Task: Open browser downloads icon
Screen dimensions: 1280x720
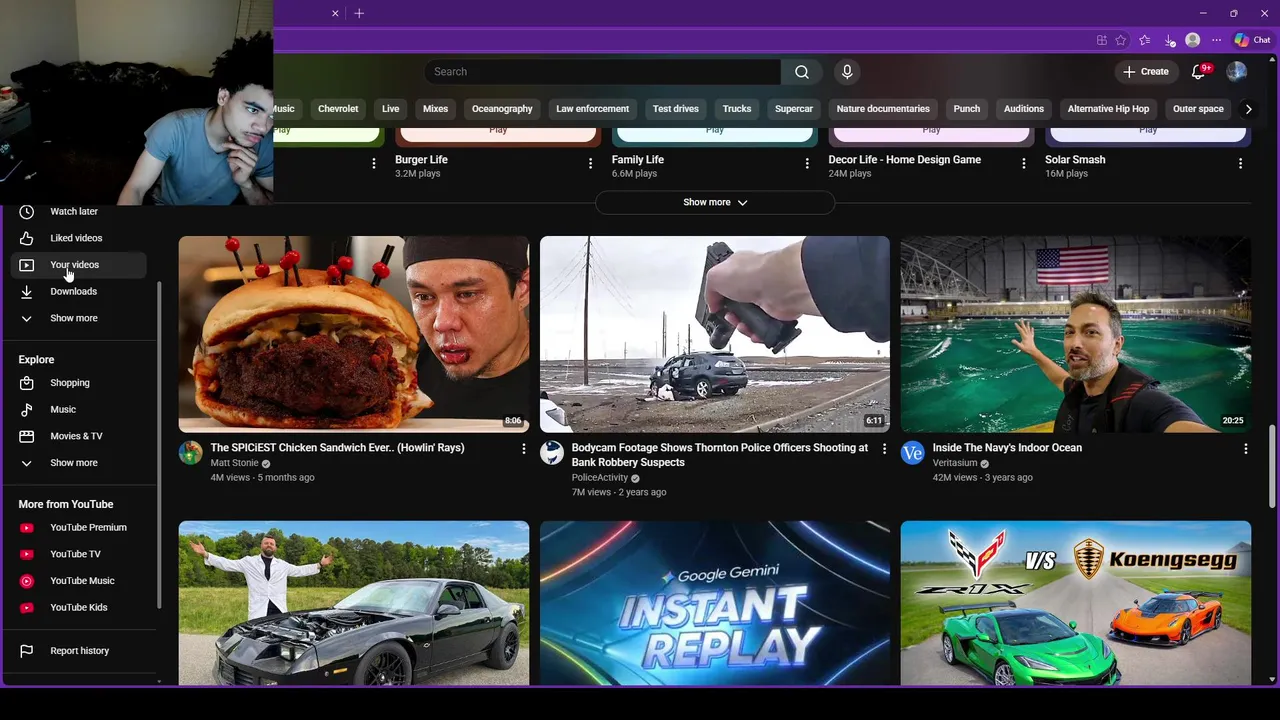Action: 1169,40
